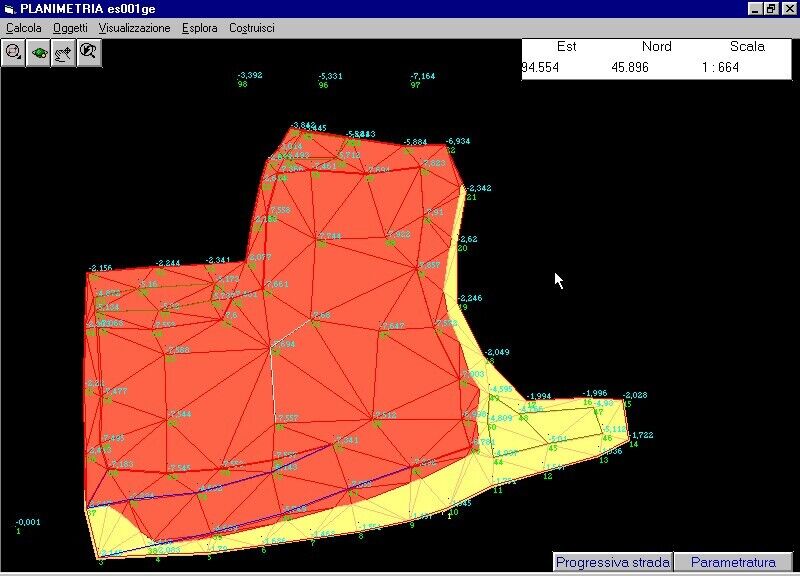The image size is (800, 576).
Task: Select elevation label -2,049 on right edge
Action: [x=497, y=352]
